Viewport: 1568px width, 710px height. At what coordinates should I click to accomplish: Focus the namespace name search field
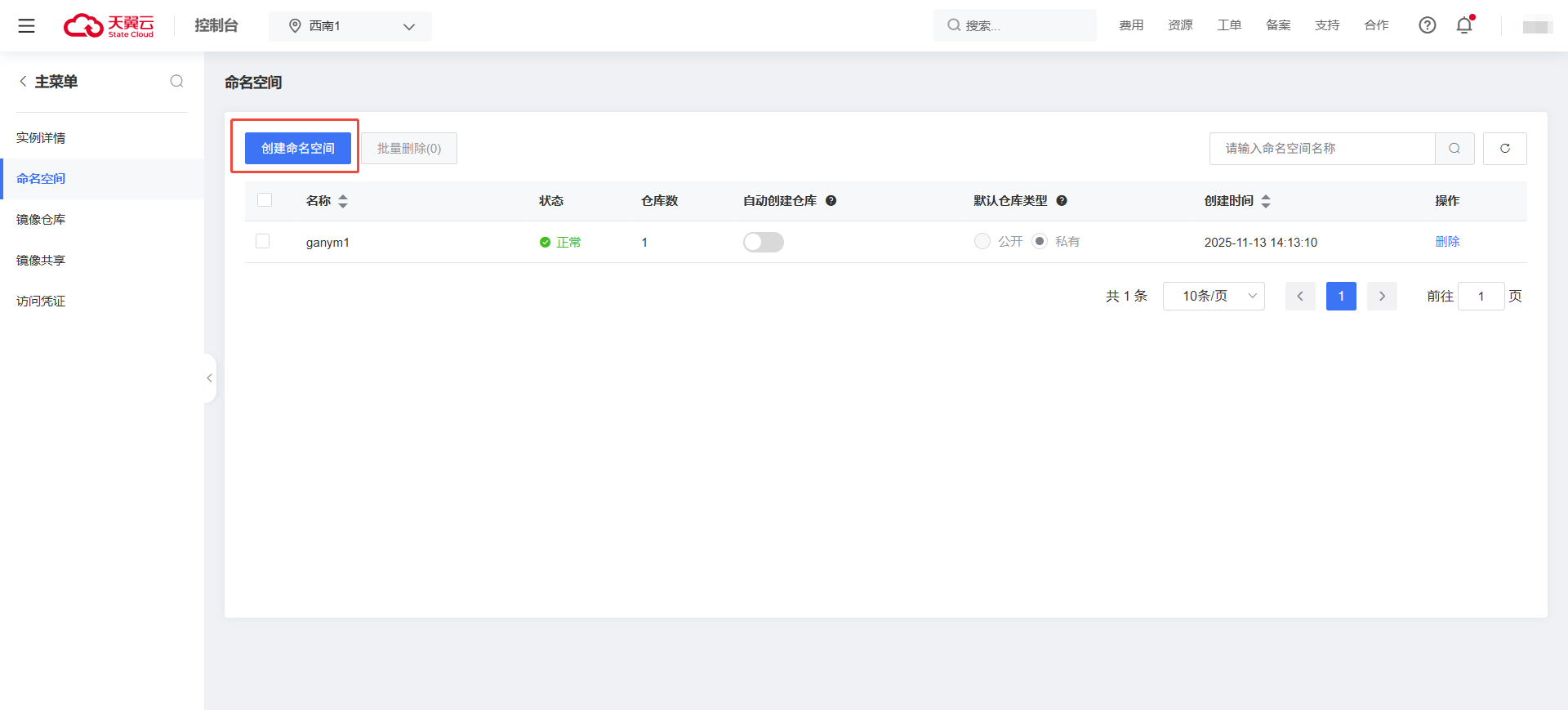1321,149
